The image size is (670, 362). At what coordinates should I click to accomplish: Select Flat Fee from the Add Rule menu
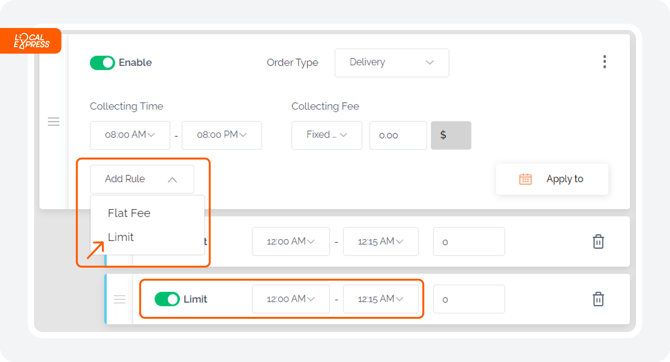point(129,213)
